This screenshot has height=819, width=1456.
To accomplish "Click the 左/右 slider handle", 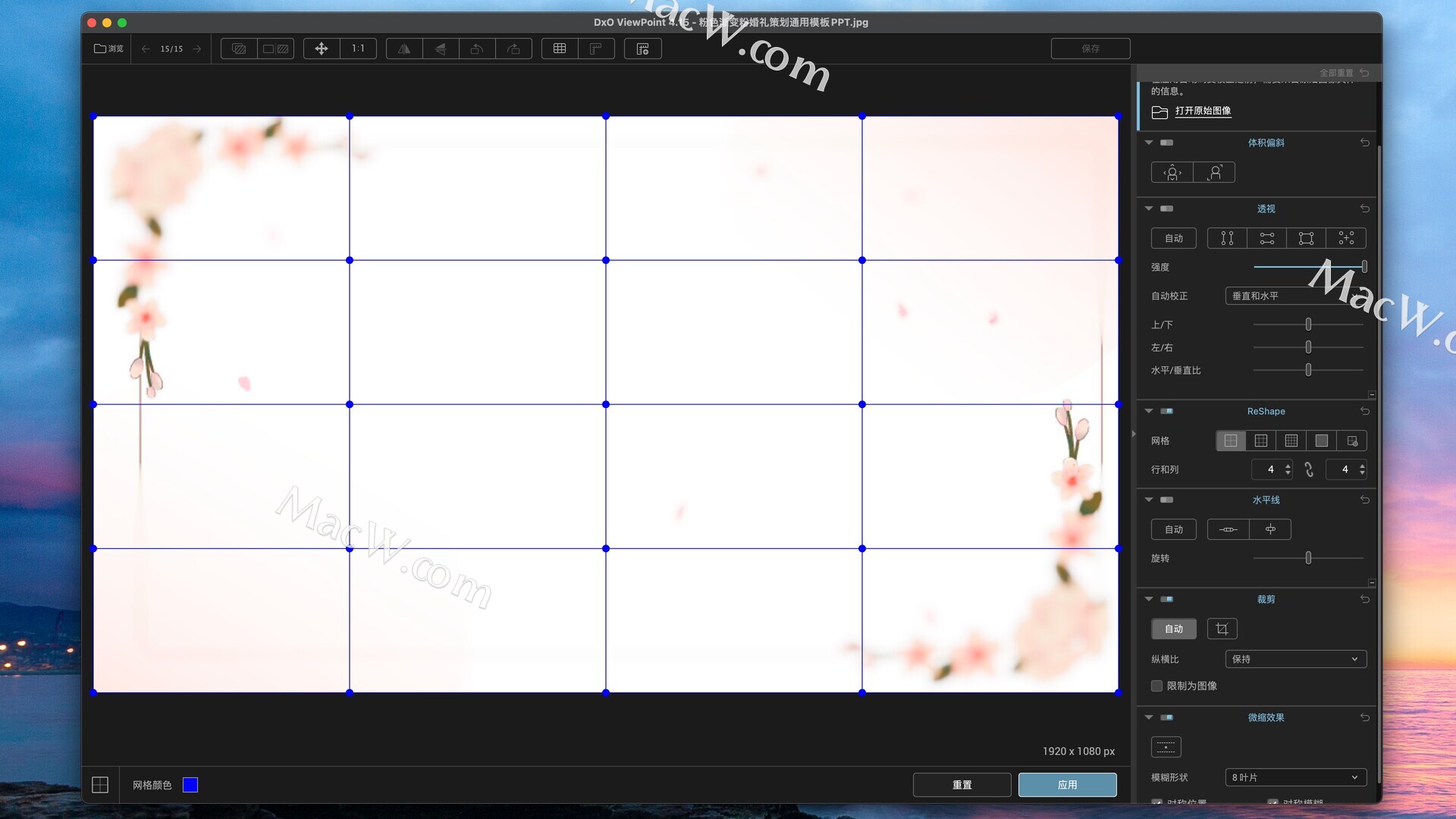I will 1308,347.
